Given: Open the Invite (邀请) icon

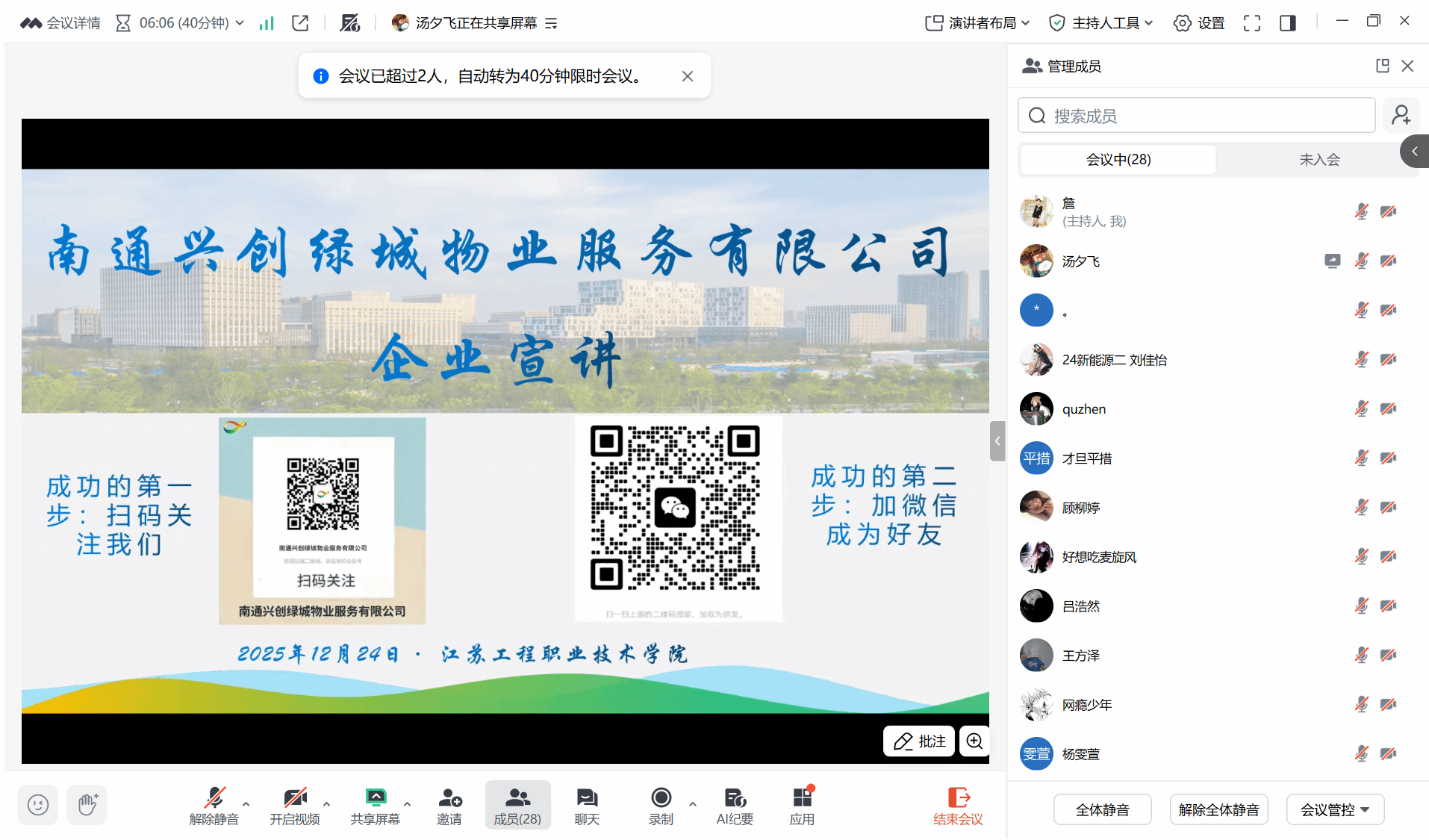Looking at the screenshot, I should [449, 806].
